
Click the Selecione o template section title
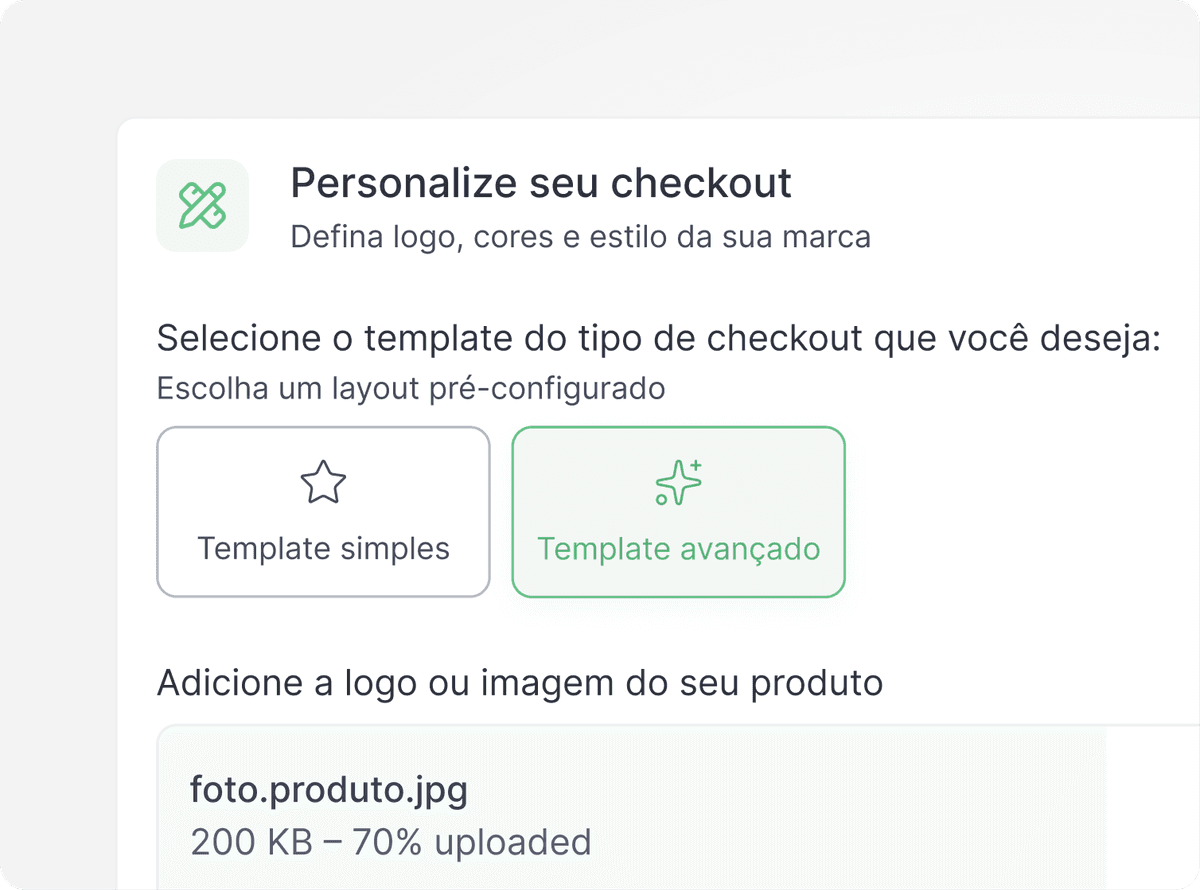[x=656, y=338]
